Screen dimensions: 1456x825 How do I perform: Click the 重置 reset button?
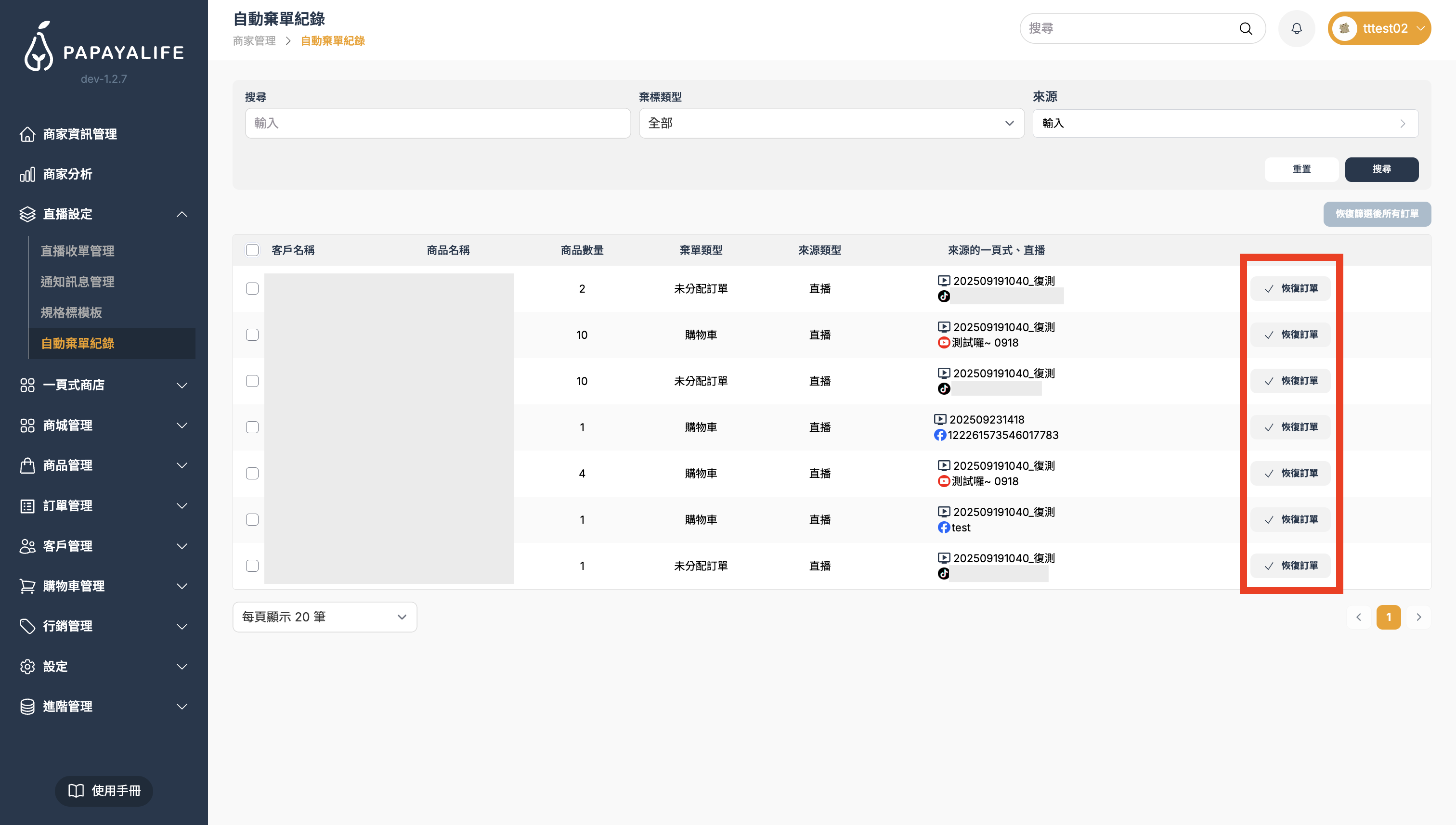click(x=1301, y=169)
